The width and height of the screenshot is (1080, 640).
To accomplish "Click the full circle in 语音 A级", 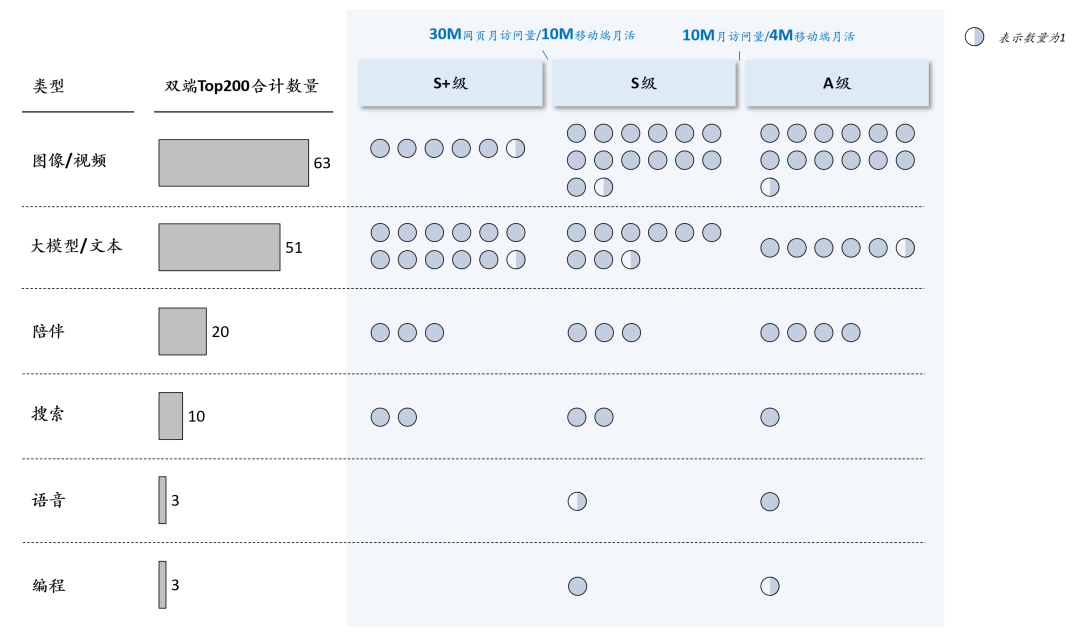I will tap(769, 501).
